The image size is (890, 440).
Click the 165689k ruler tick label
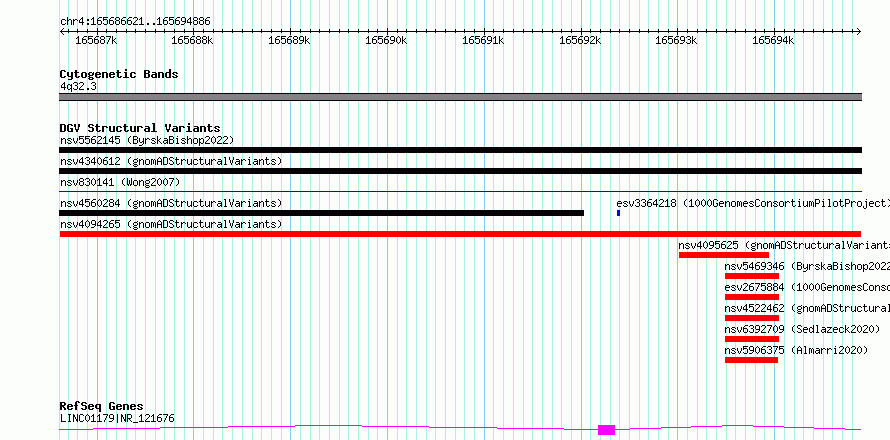(x=289, y=40)
